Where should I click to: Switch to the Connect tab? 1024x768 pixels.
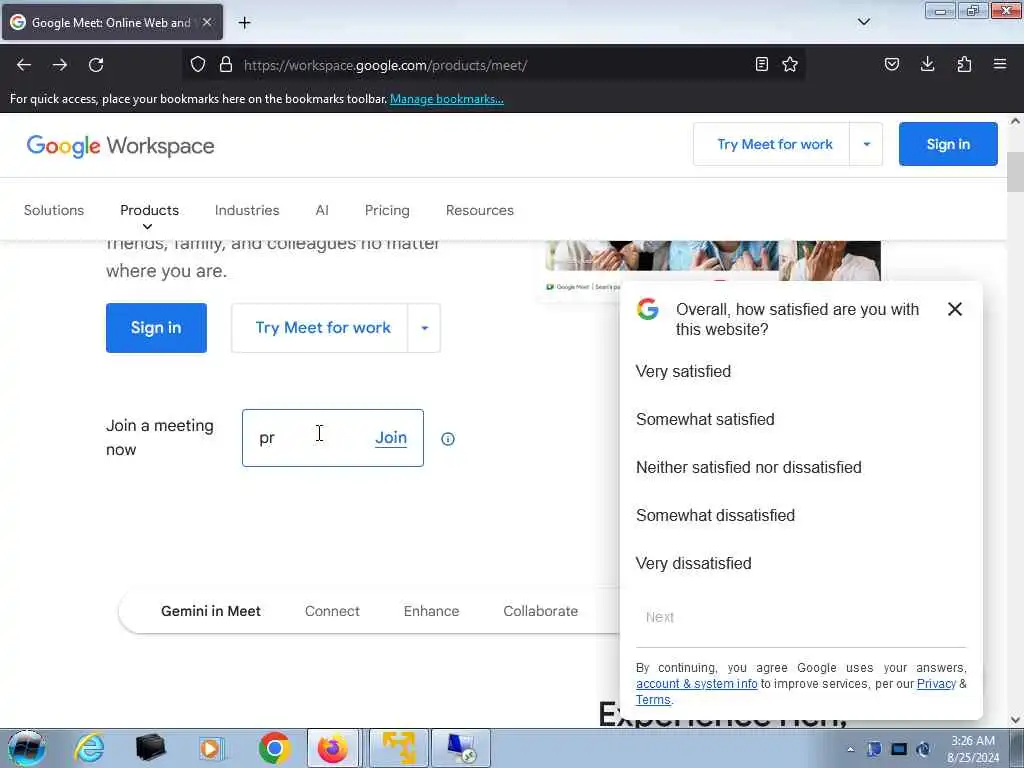pyautogui.click(x=332, y=611)
